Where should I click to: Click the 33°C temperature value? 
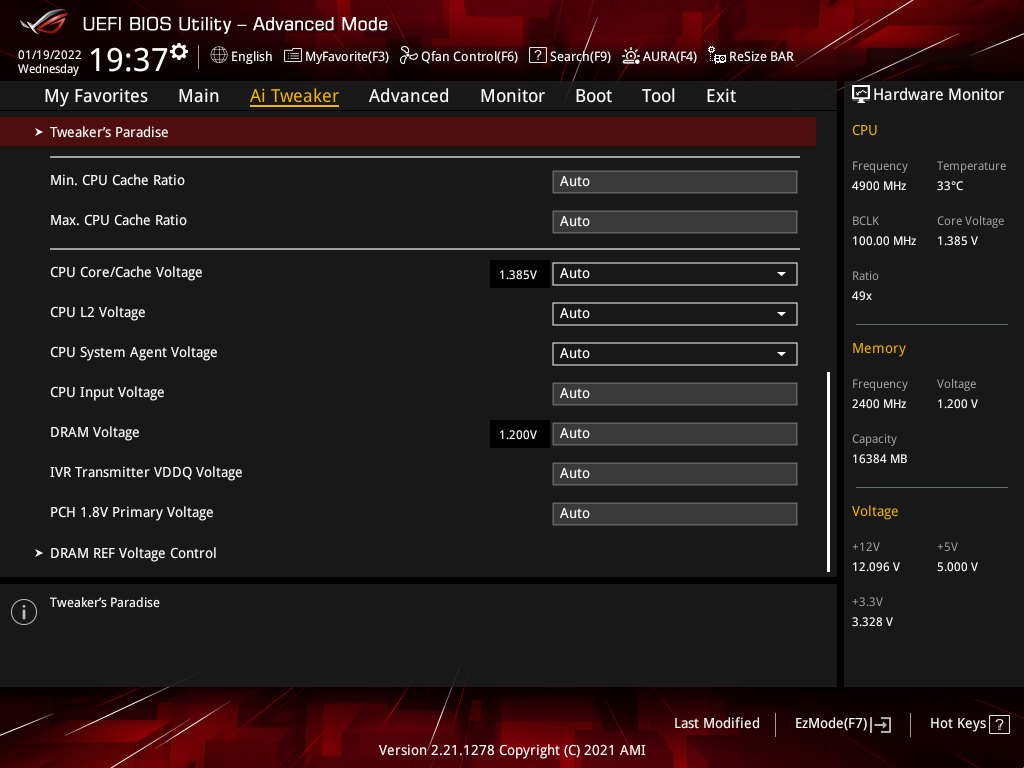click(950, 186)
